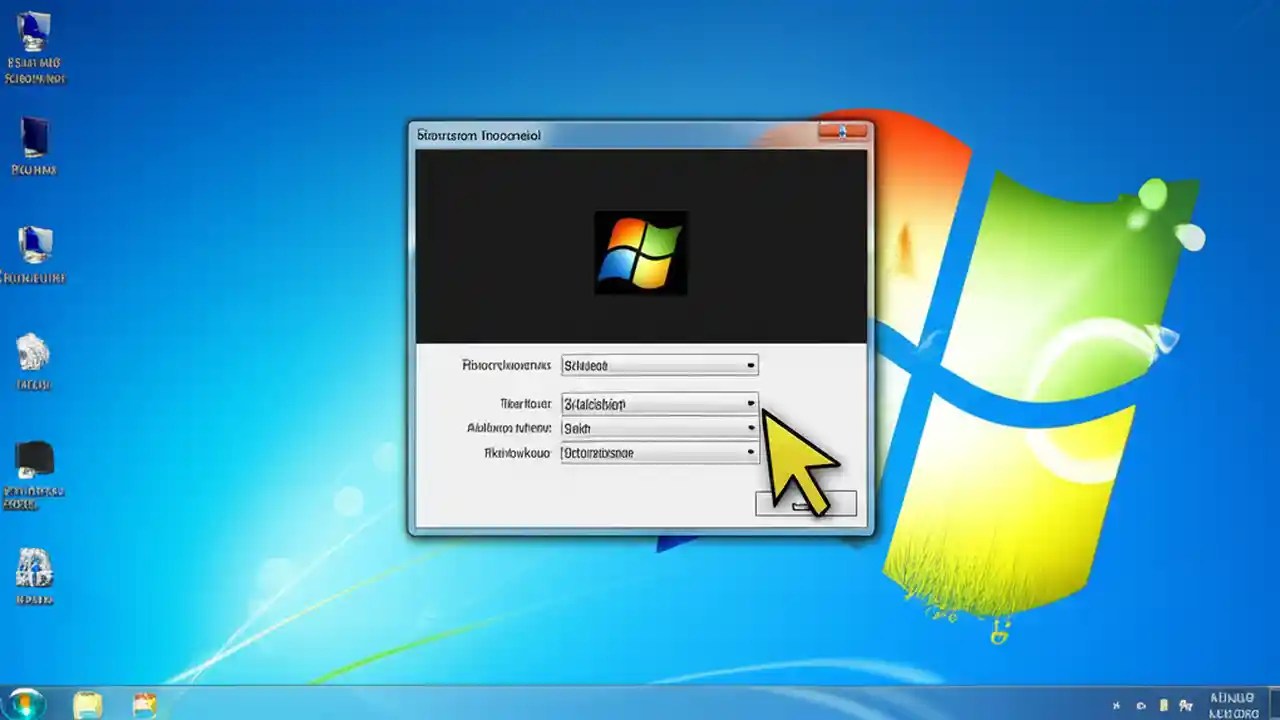Open the second dropdown list

pos(750,403)
